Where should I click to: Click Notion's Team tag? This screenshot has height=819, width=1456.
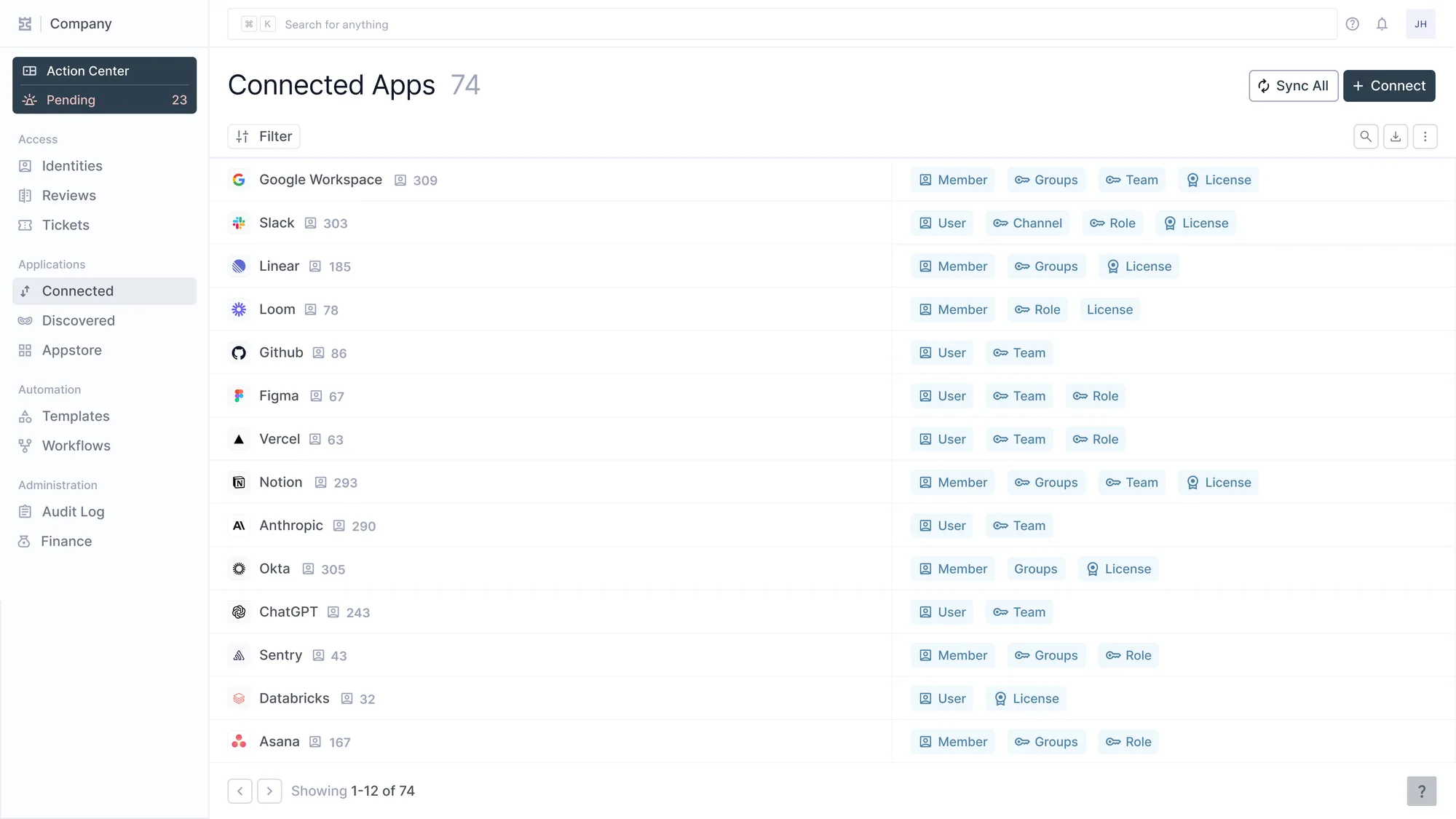[x=1131, y=483]
